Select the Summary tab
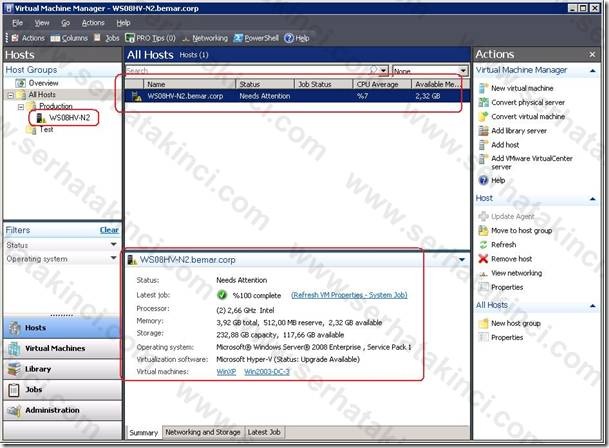 tap(143, 432)
